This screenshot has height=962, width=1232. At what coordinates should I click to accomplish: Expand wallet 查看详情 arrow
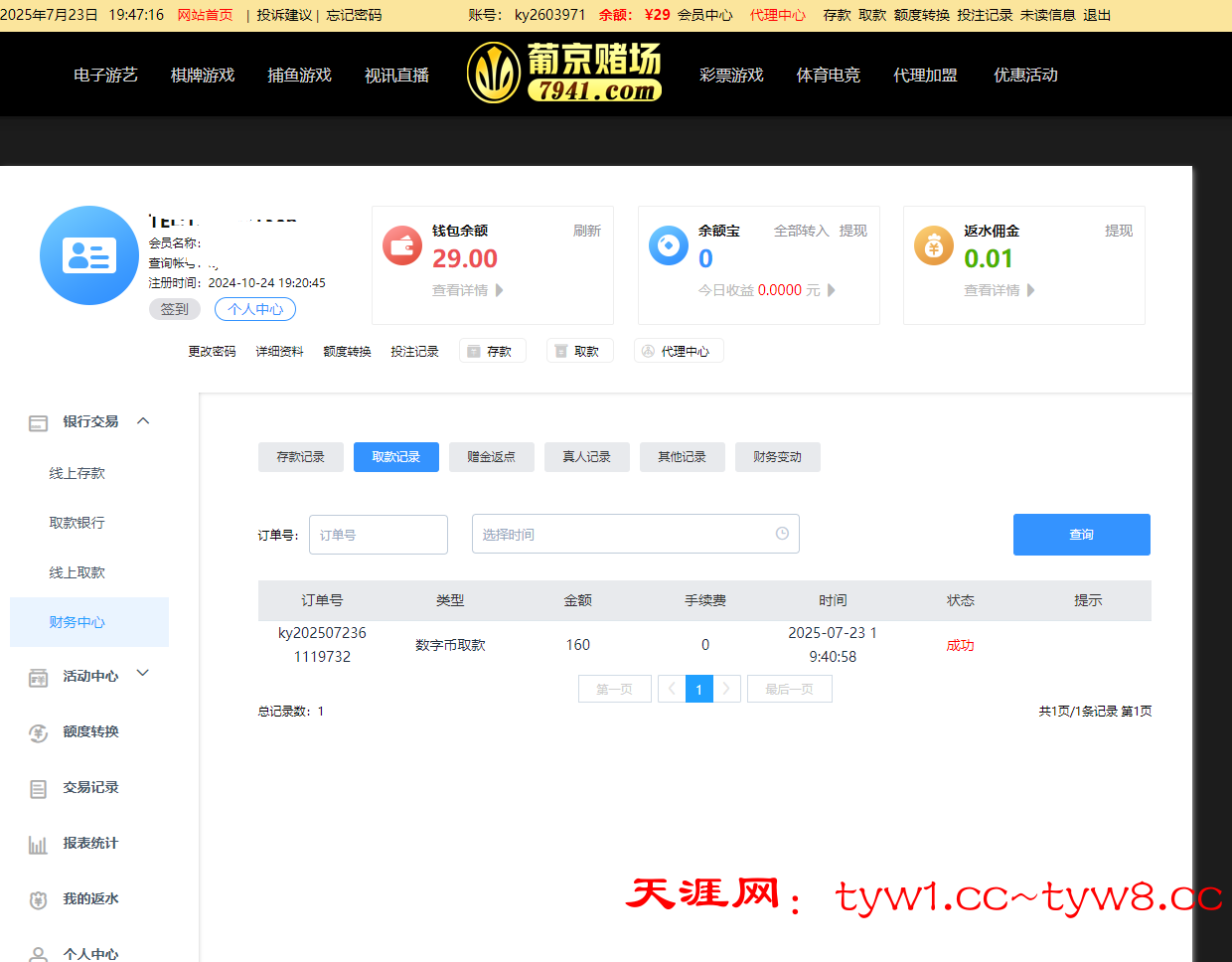click(499, 290)
